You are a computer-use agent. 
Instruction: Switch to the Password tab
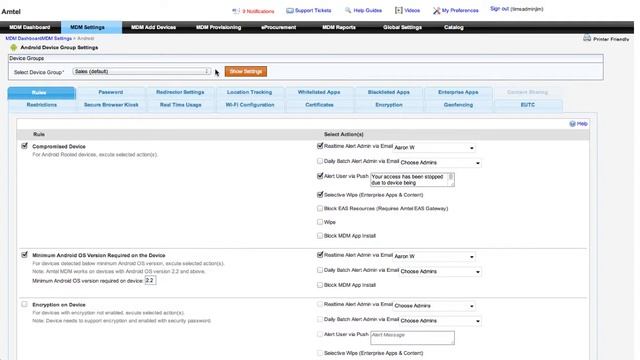point(111,92)
